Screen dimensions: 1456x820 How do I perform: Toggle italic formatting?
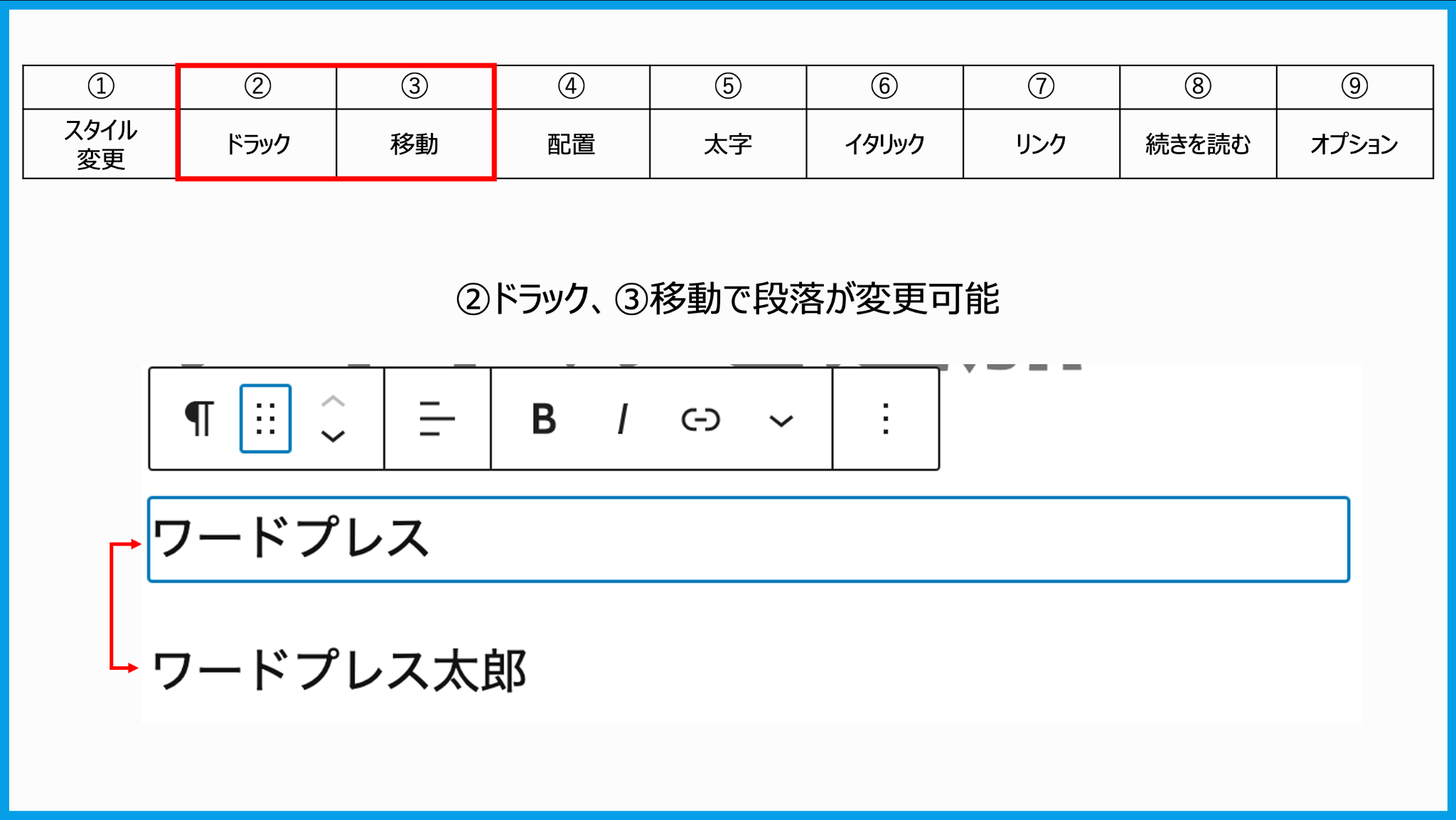tap(623, 418)
